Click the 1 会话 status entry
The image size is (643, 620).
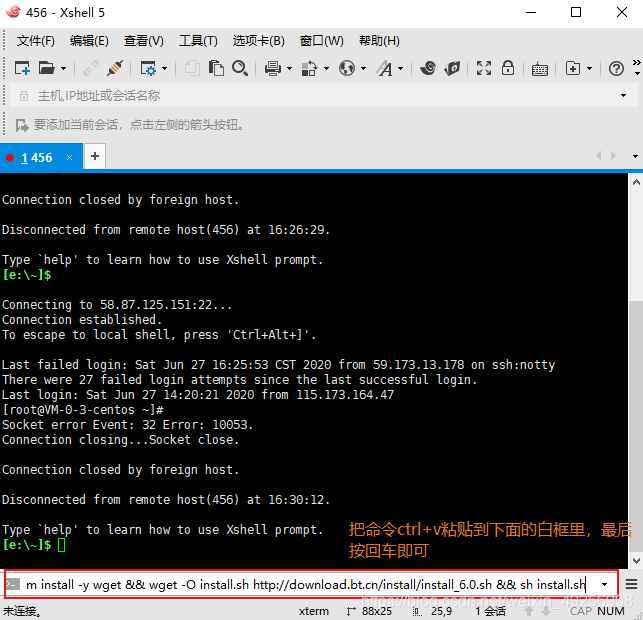point(490,611)
